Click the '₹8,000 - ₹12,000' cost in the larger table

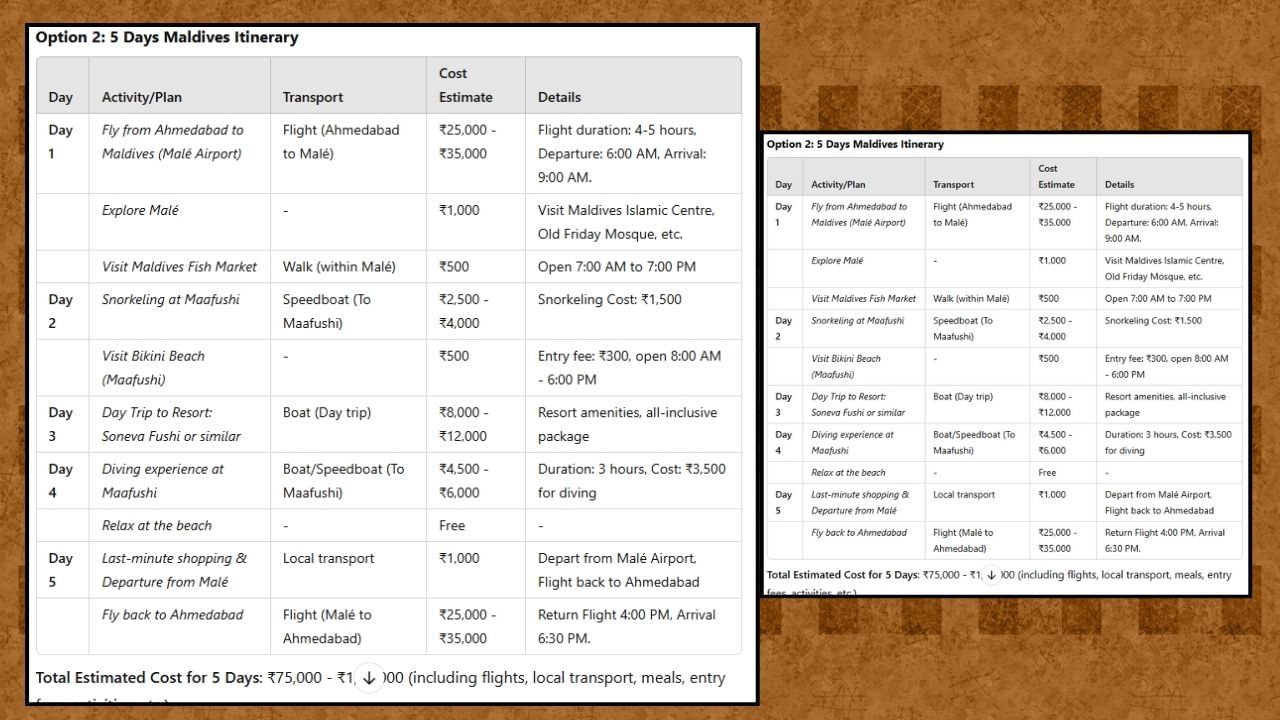tap(464, 424)
